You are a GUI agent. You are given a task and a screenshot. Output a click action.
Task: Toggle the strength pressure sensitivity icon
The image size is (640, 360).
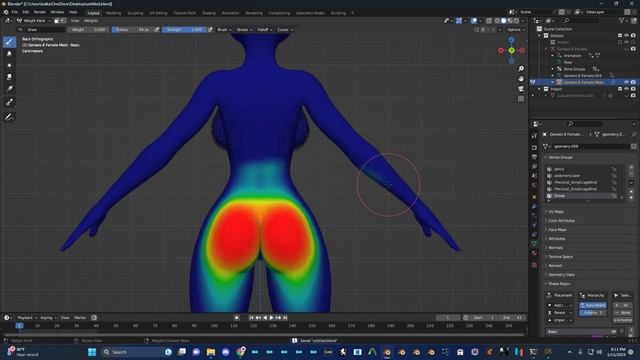[x=210, y=29]
